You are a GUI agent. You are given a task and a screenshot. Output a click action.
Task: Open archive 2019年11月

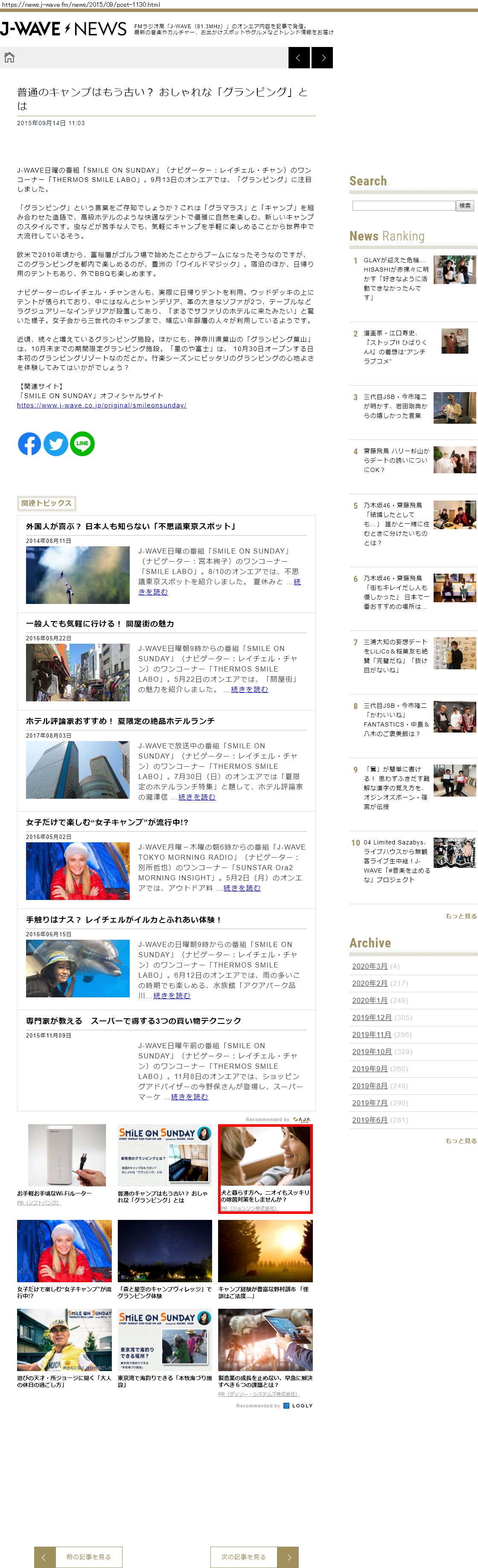click(x=372, y=1035)
